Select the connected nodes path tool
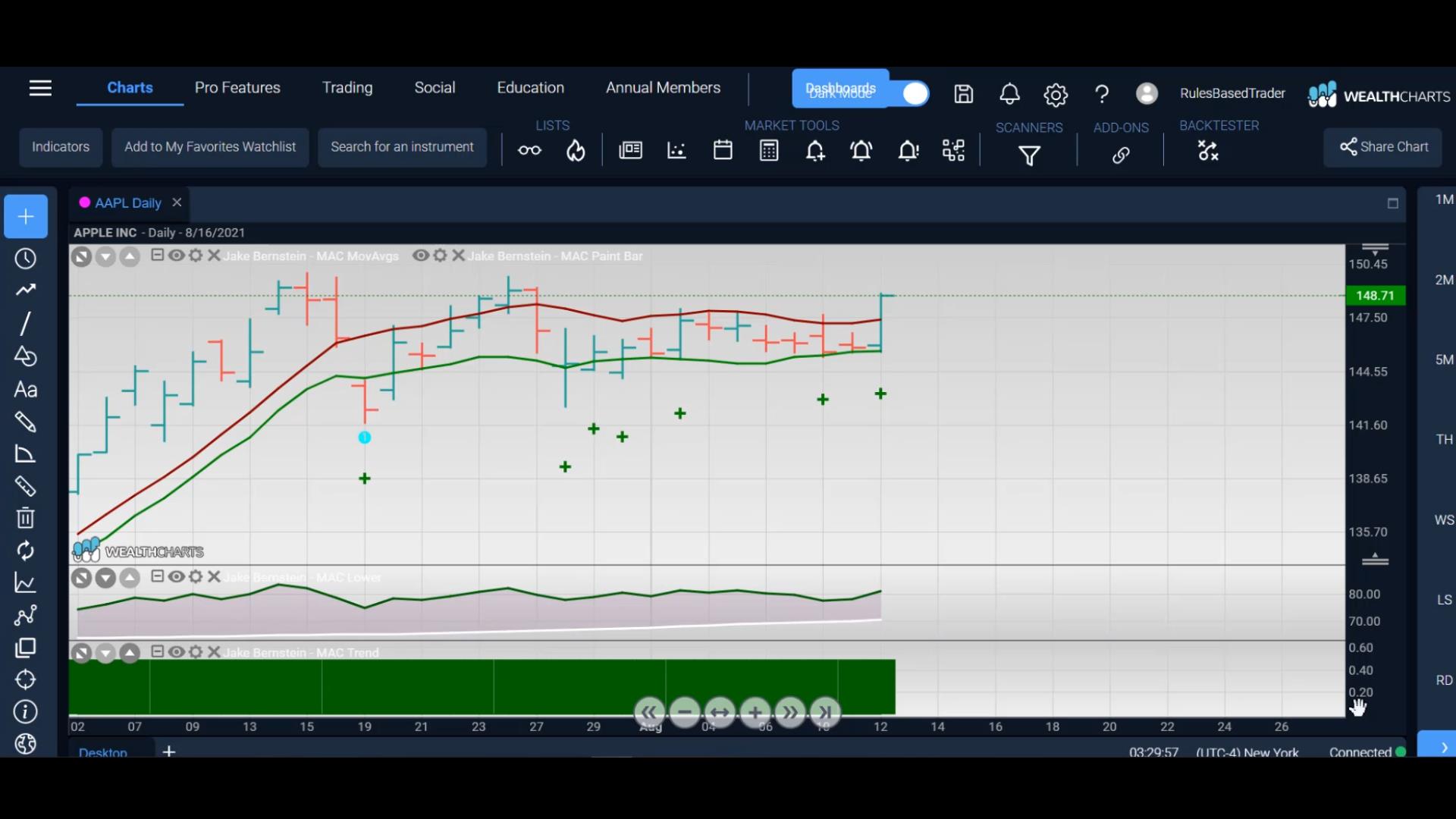Screen dimensions: 1456x819 (x=26, y=615)
